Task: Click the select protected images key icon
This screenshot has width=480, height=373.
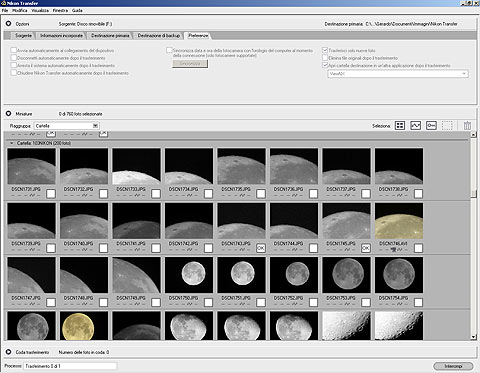Action: 431,126
